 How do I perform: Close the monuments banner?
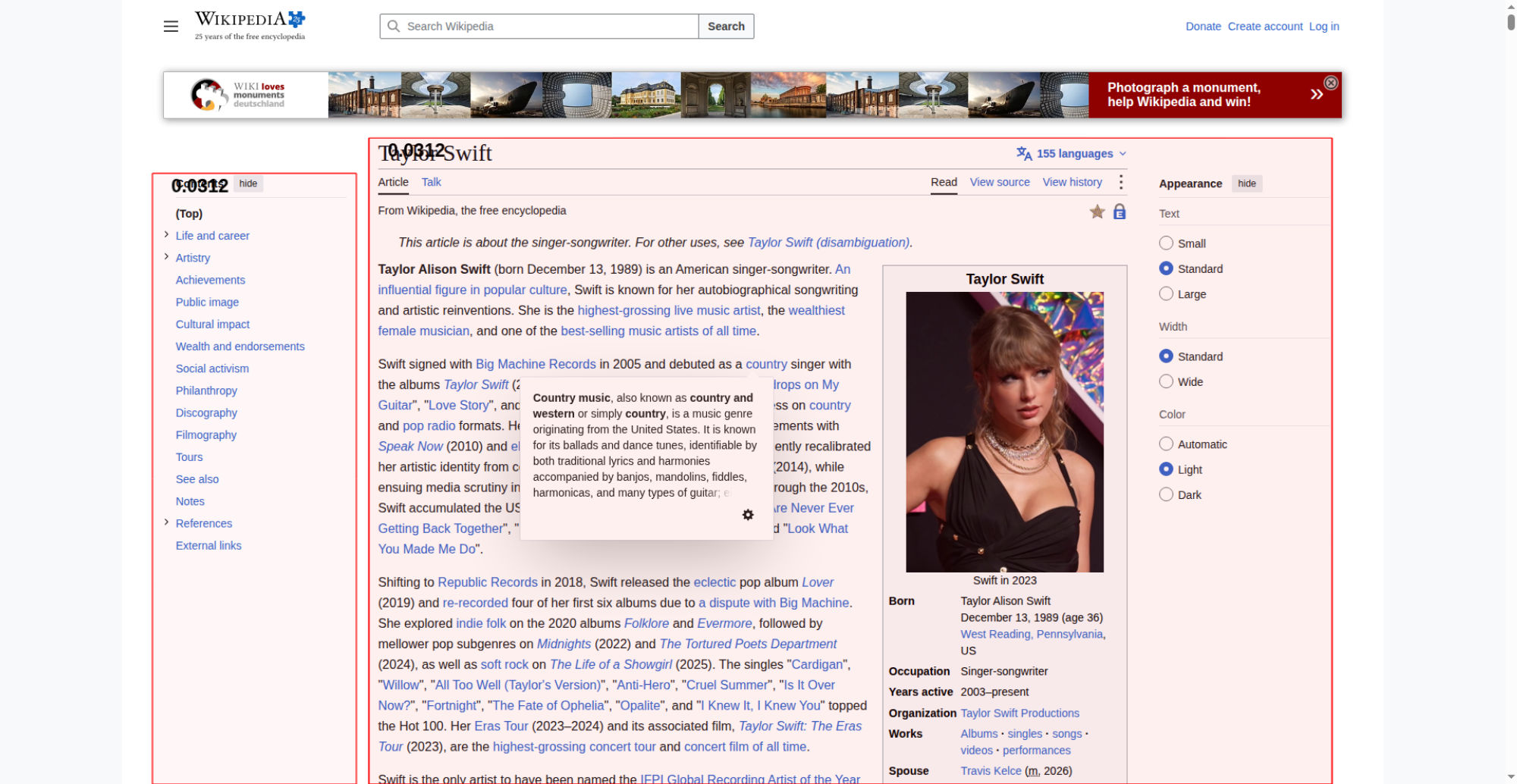[1330, 83]
